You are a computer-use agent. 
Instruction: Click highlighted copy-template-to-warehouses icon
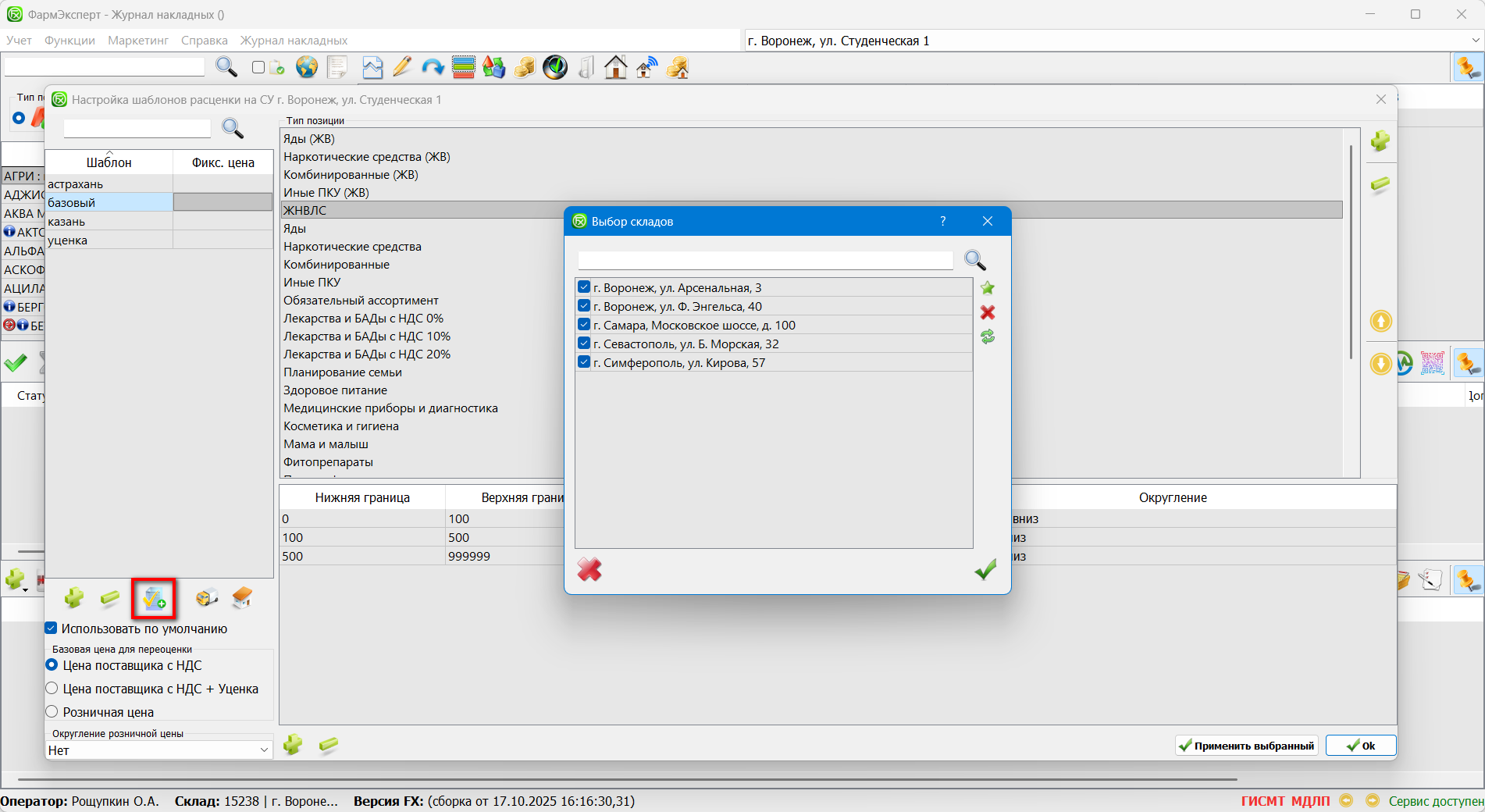pyautogui.click(x=154, y=599)
